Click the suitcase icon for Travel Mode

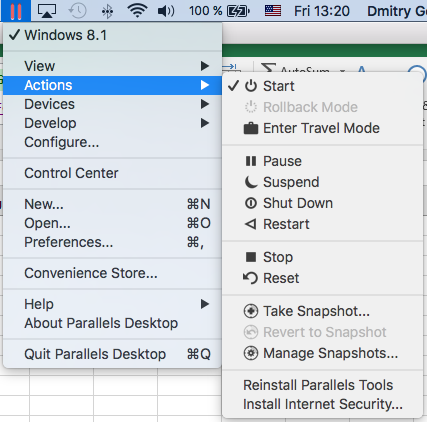251,128
